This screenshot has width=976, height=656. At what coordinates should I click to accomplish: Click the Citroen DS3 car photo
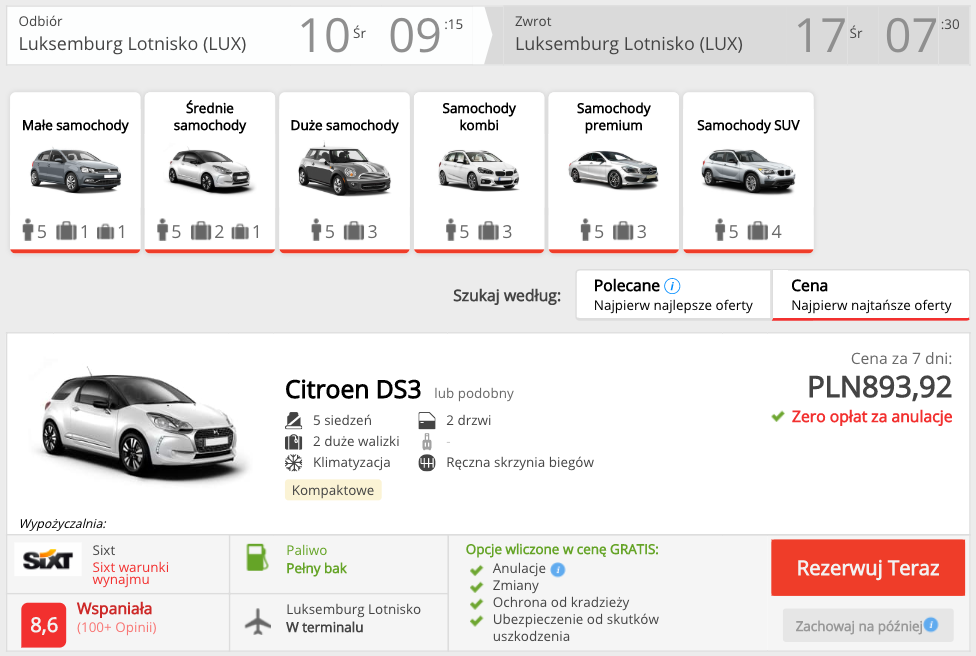point(136,425)
